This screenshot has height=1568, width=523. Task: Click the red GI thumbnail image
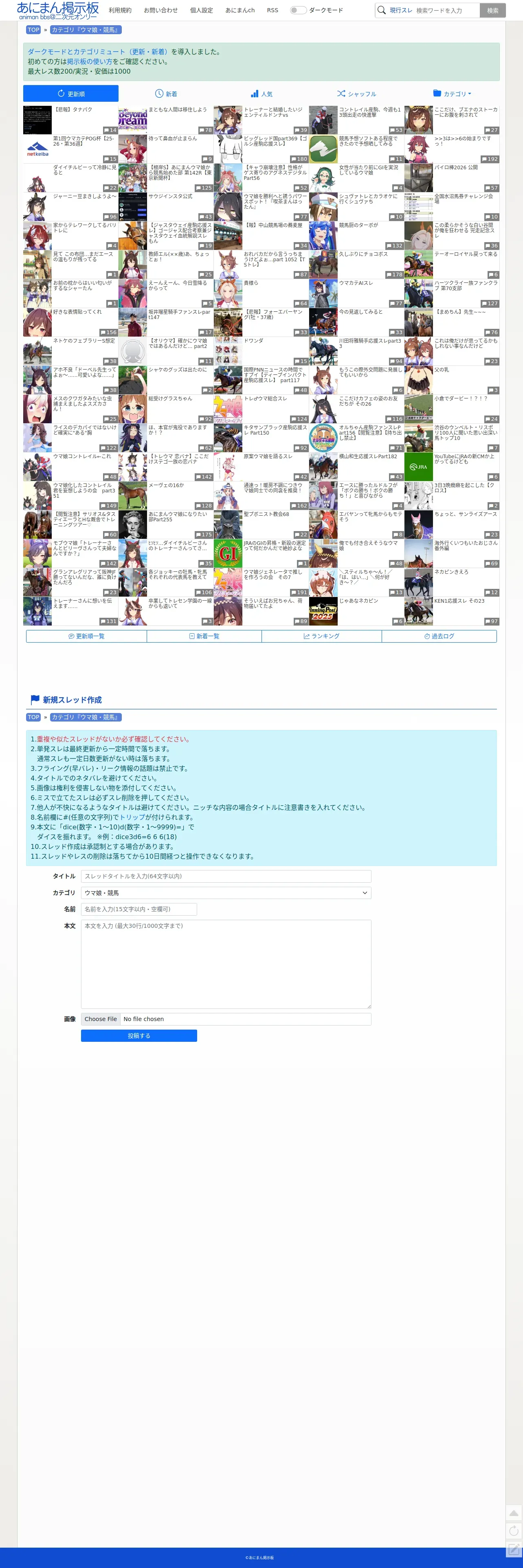(x=228, y=553)
